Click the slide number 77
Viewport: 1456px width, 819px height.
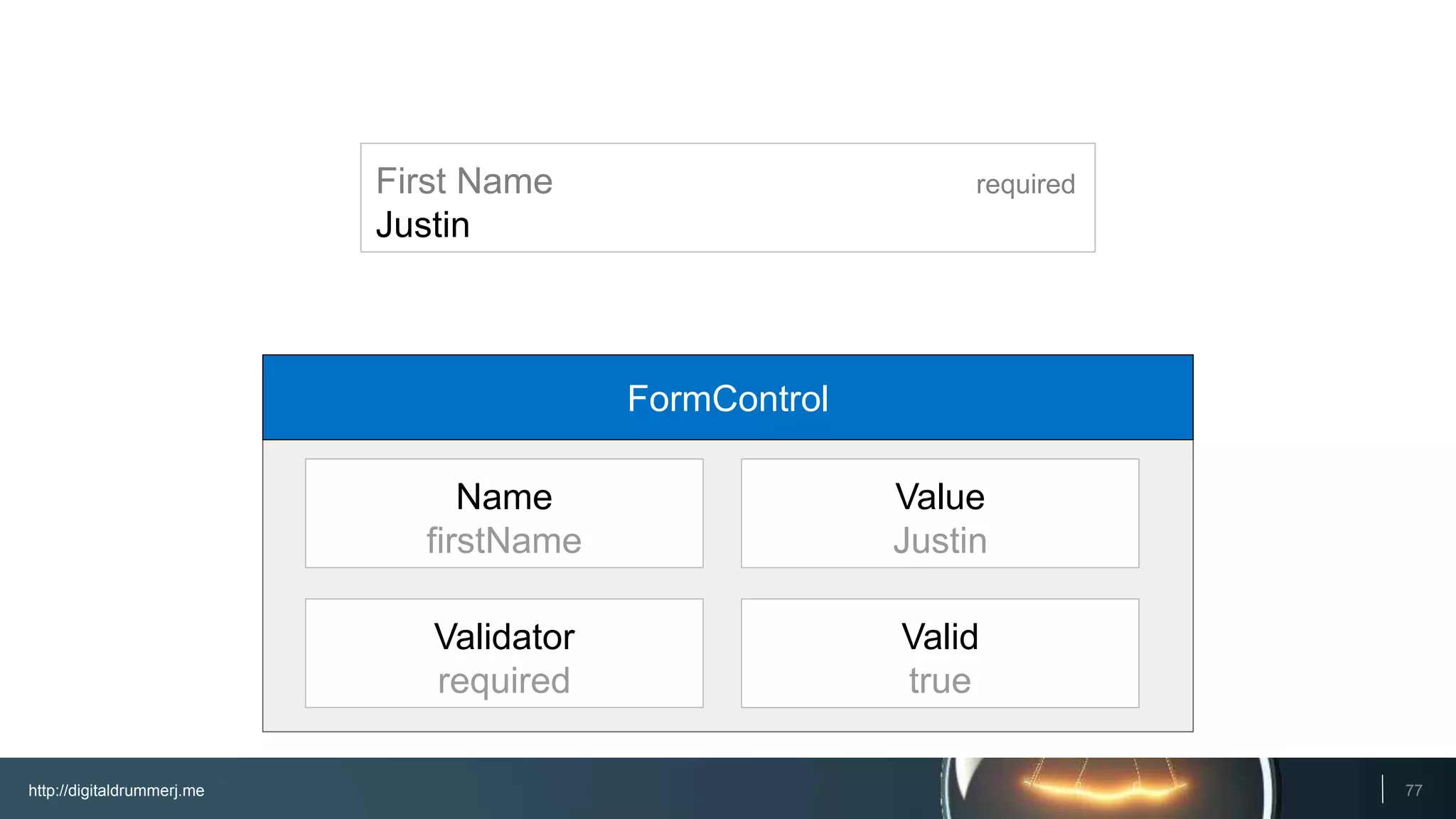pyautogui.click(x=1413, y=791)
